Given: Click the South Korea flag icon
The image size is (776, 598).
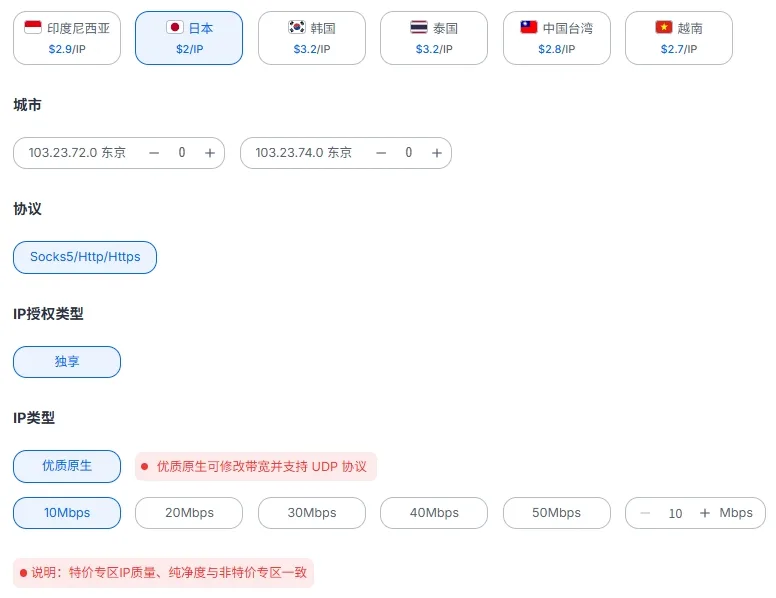Looking at the screenshot, I should [x=297, y=27].
